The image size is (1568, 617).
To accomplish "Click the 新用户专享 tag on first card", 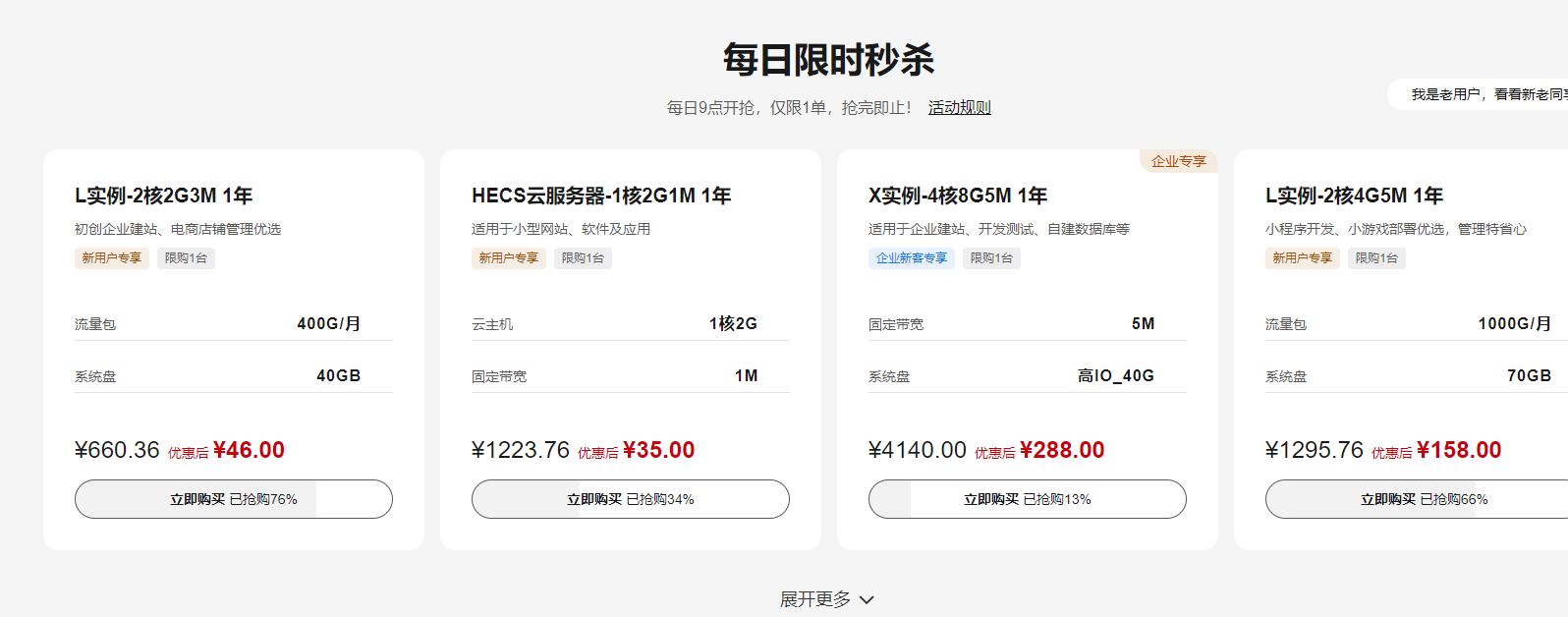I will [111, 257].
